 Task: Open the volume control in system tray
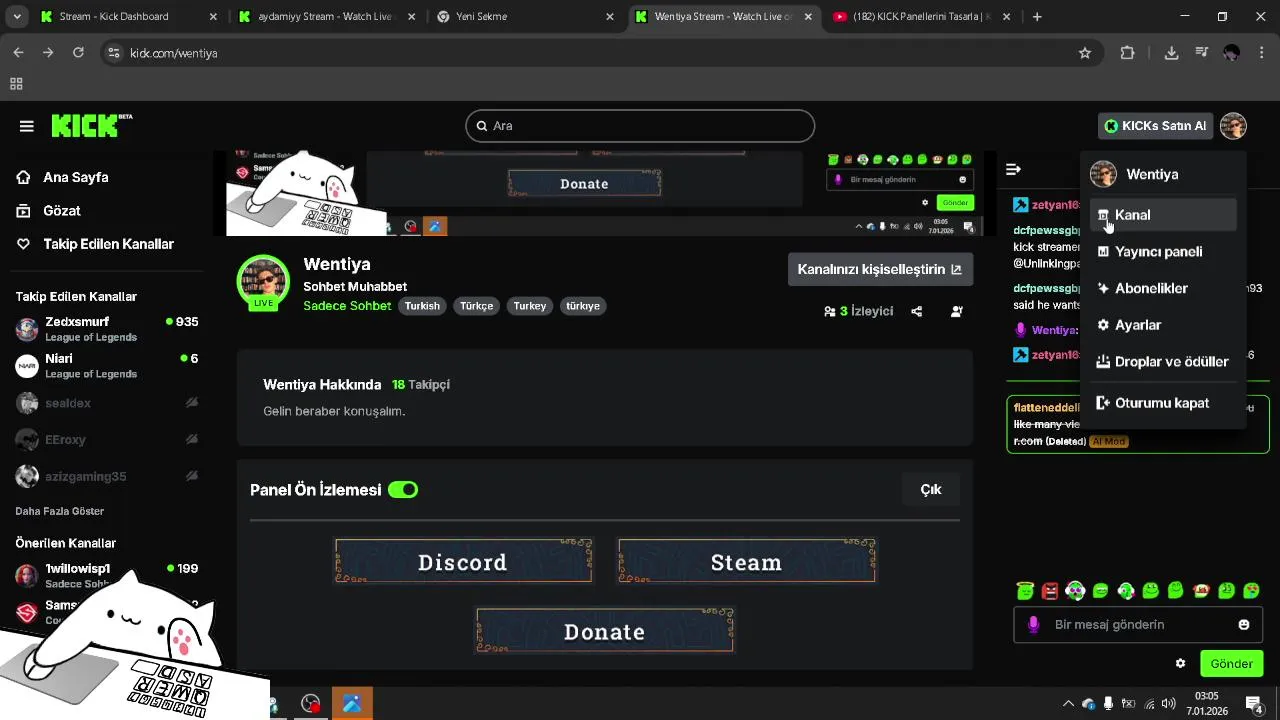click(x=1168, y=703)
